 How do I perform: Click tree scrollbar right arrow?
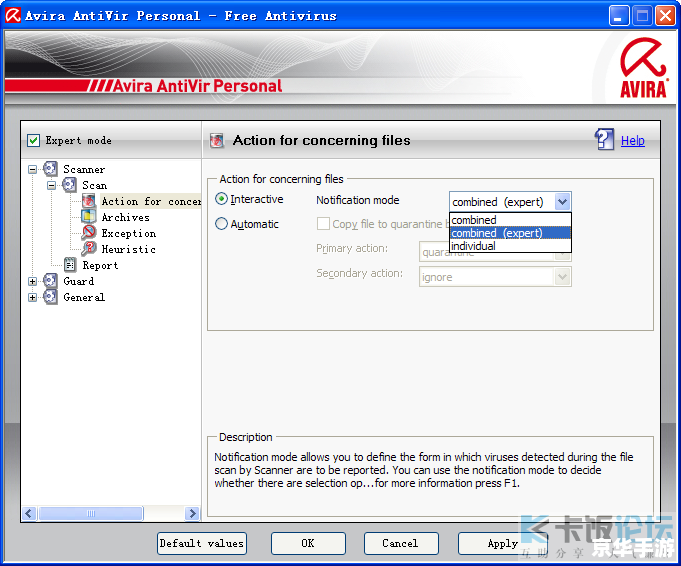point(192,513)
